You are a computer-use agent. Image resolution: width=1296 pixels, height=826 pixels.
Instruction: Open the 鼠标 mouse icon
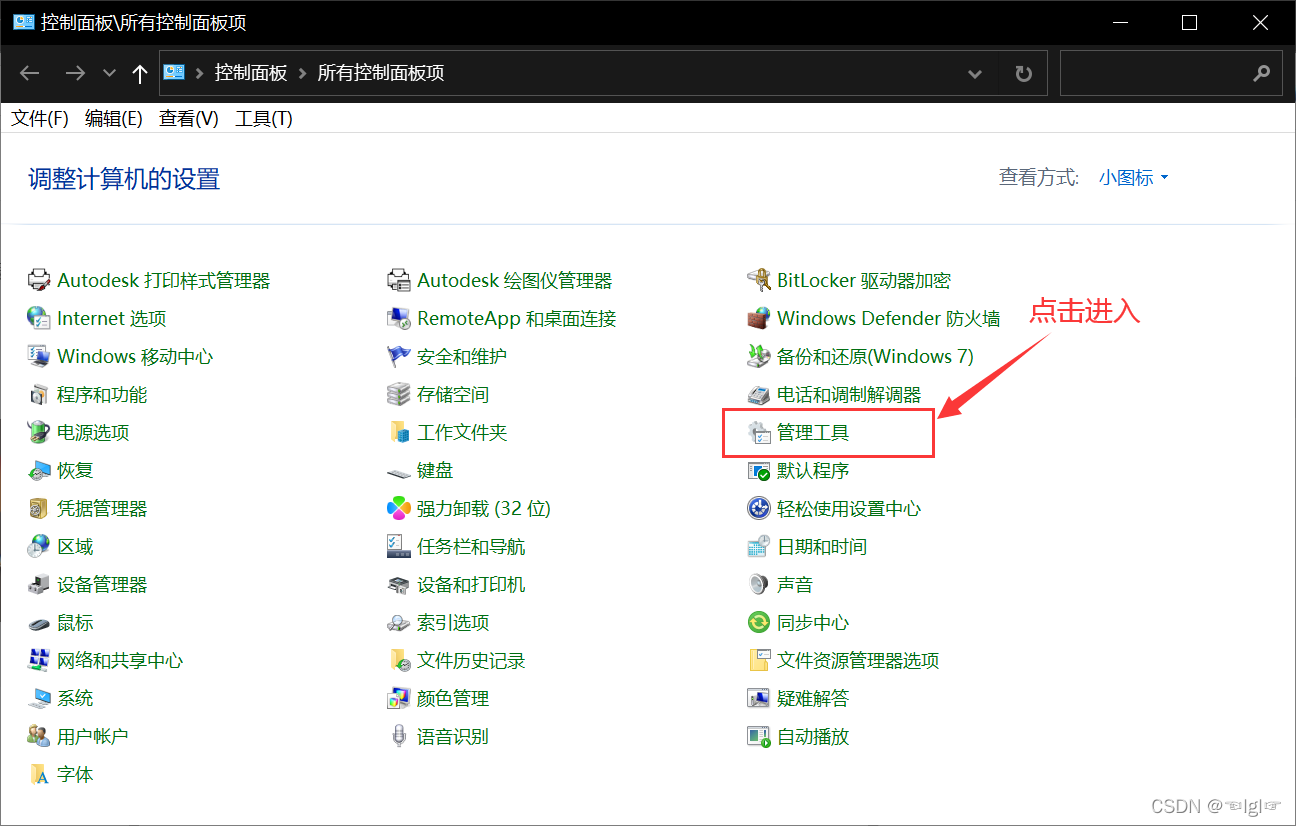(x=39, y=623)
